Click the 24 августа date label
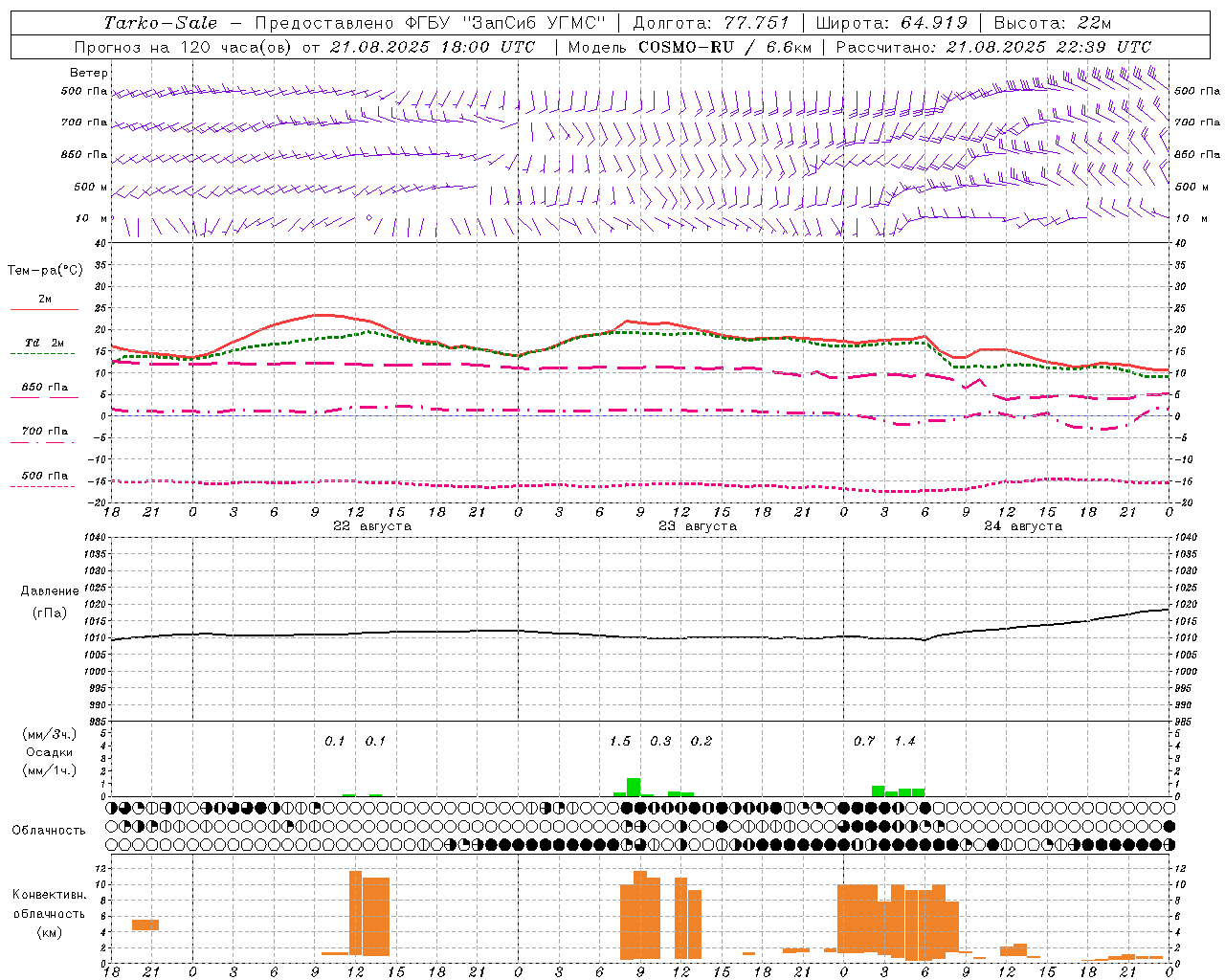The width and height of the screenshot is (1225, 980). click(x=1023, y=526)
